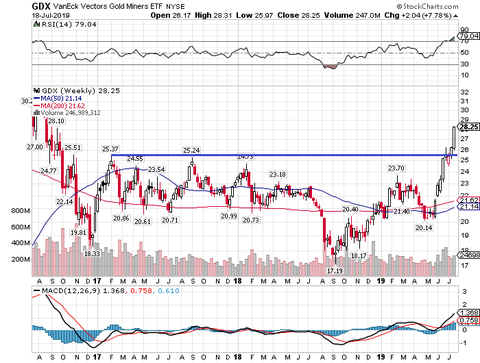480x363 pixels.
Task: Select the 'VanEck Vectors Gold Miners ETF' name
Action: point(108,6)
